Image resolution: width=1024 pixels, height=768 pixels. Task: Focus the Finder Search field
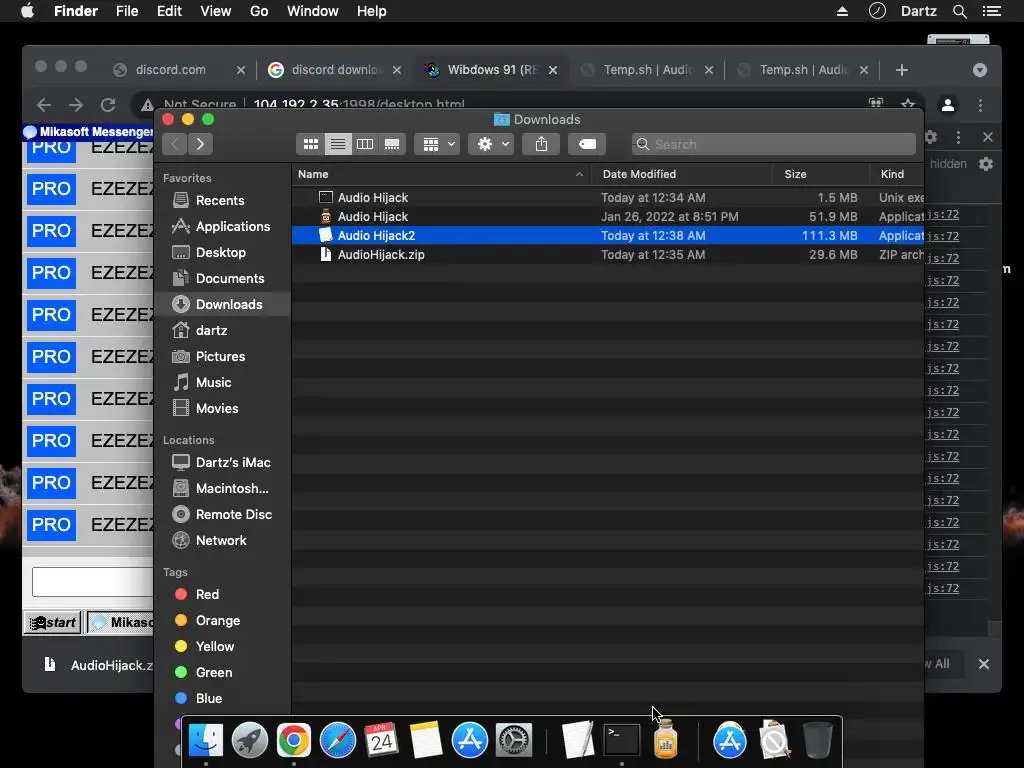(x=773, y=144)
